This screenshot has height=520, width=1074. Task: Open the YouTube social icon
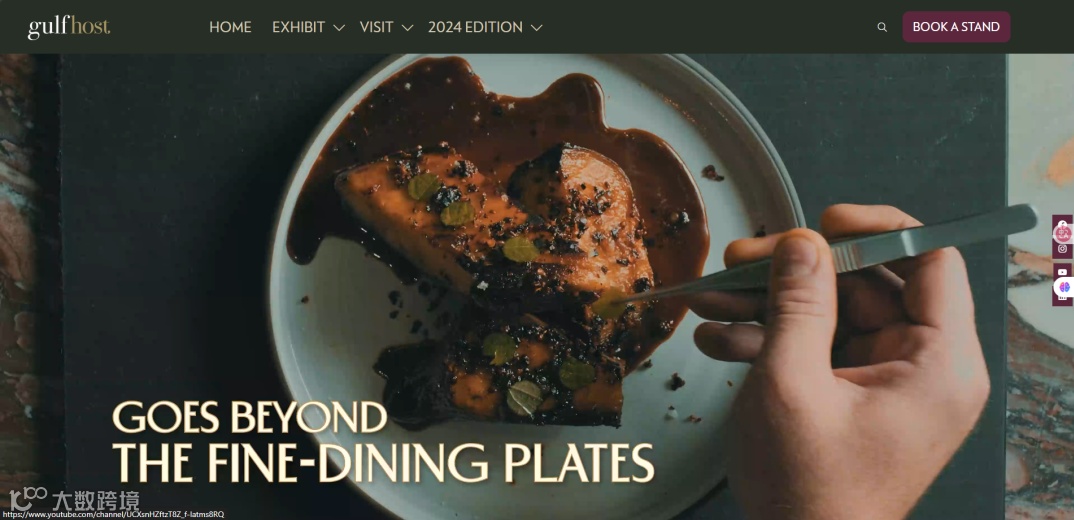1062,272
